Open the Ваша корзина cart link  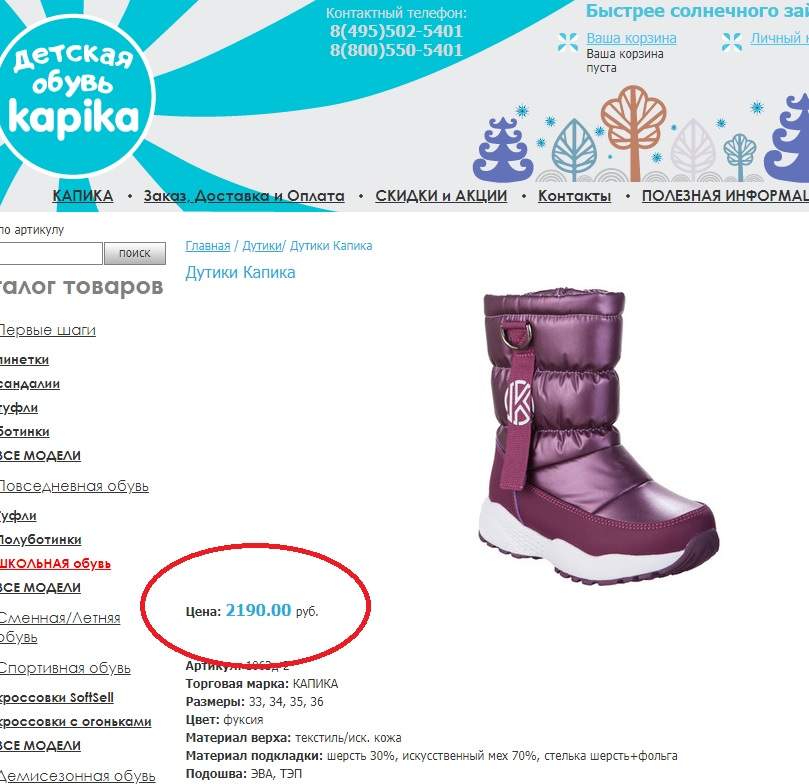(631, 38)
